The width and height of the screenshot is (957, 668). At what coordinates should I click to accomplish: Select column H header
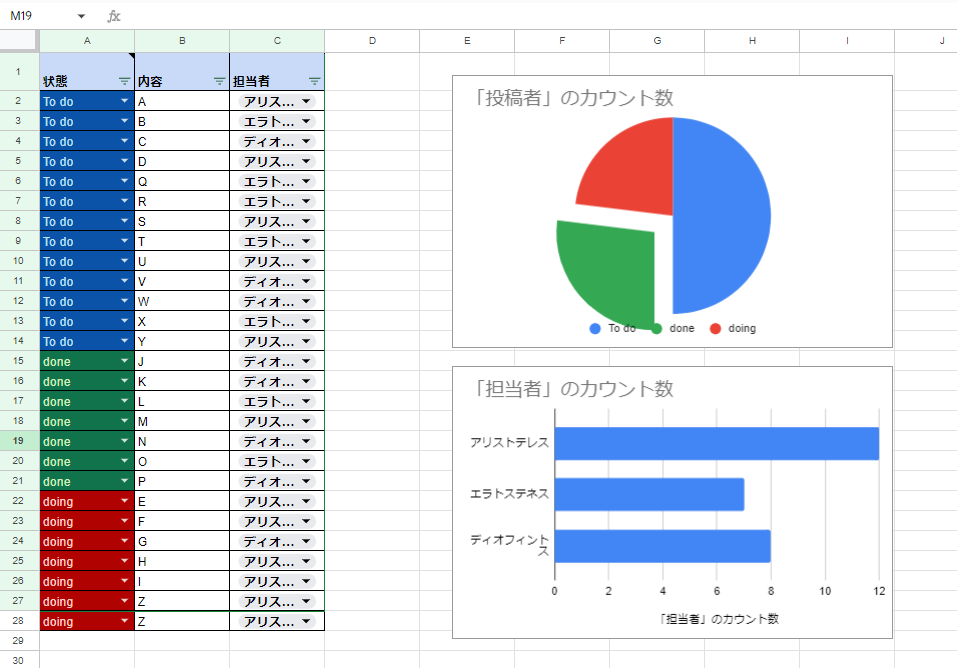coord(752,41)
